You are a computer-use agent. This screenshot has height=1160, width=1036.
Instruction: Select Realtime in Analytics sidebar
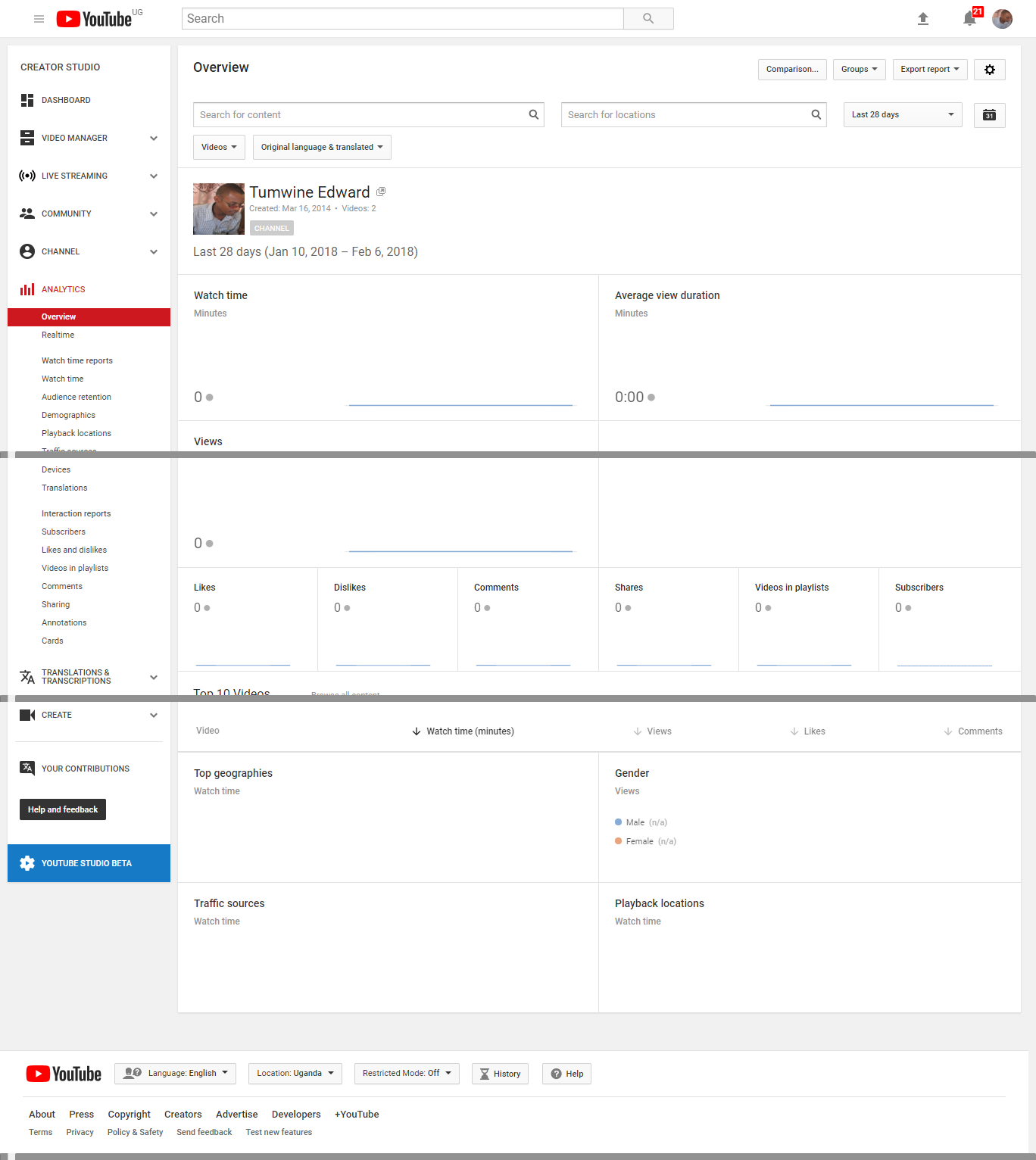[x=58, y=335]
